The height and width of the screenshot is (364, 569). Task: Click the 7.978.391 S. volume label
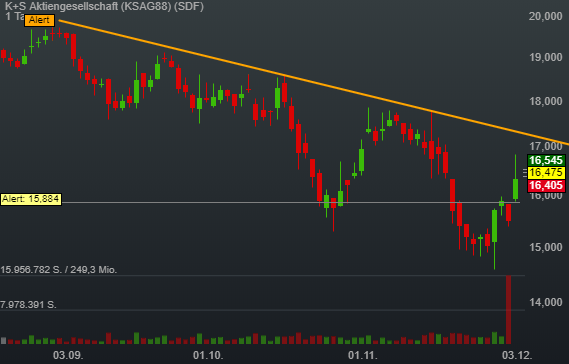[28, 304]
